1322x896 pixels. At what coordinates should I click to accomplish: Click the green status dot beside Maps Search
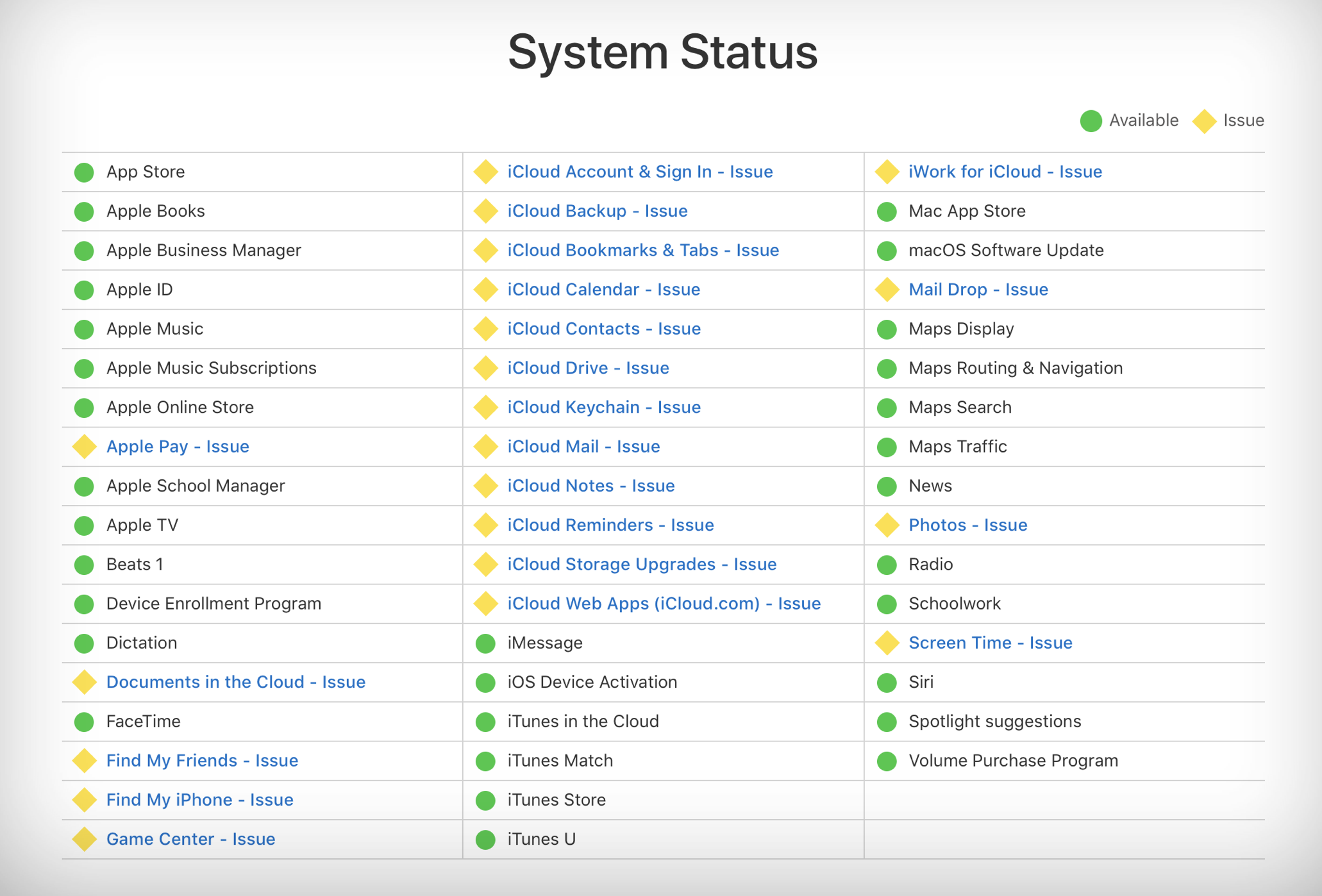tap(887, 408)
